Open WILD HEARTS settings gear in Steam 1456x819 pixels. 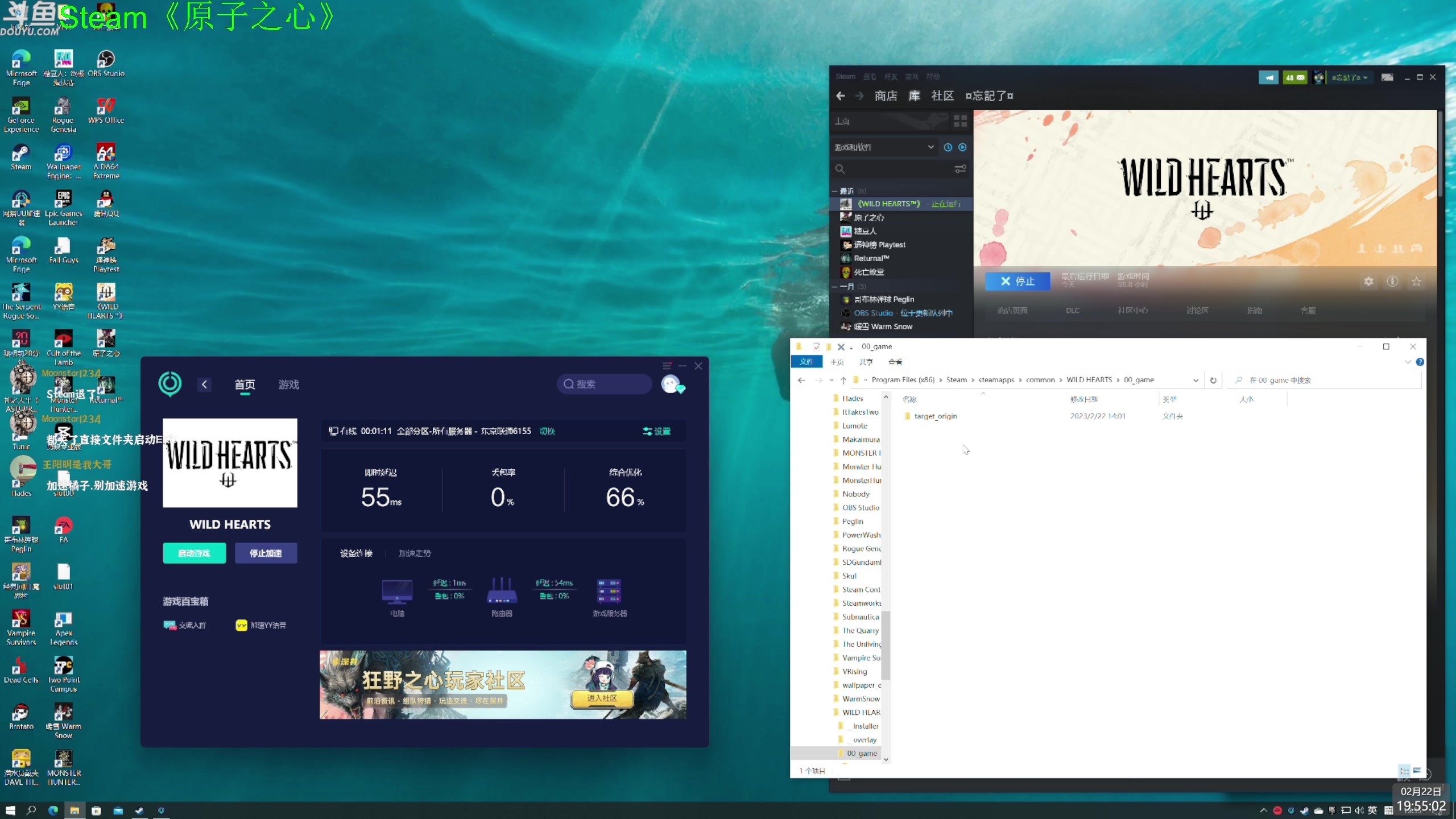click(1368, 282)
